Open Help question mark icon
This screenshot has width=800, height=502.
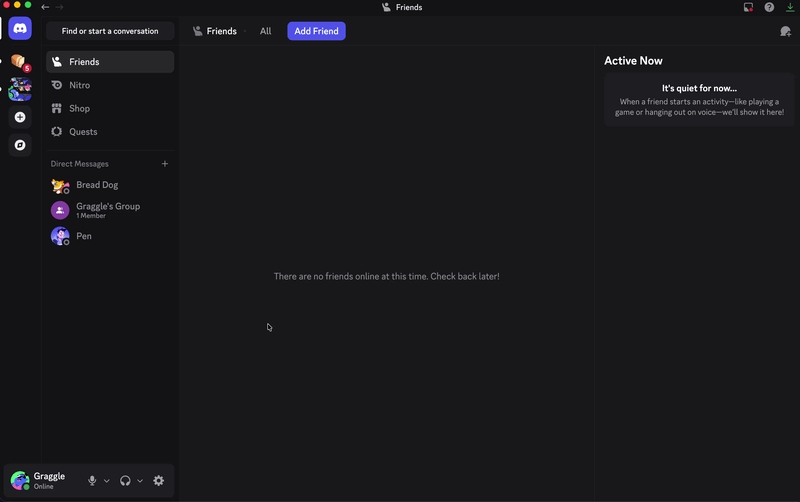click(x=769, y=7)
